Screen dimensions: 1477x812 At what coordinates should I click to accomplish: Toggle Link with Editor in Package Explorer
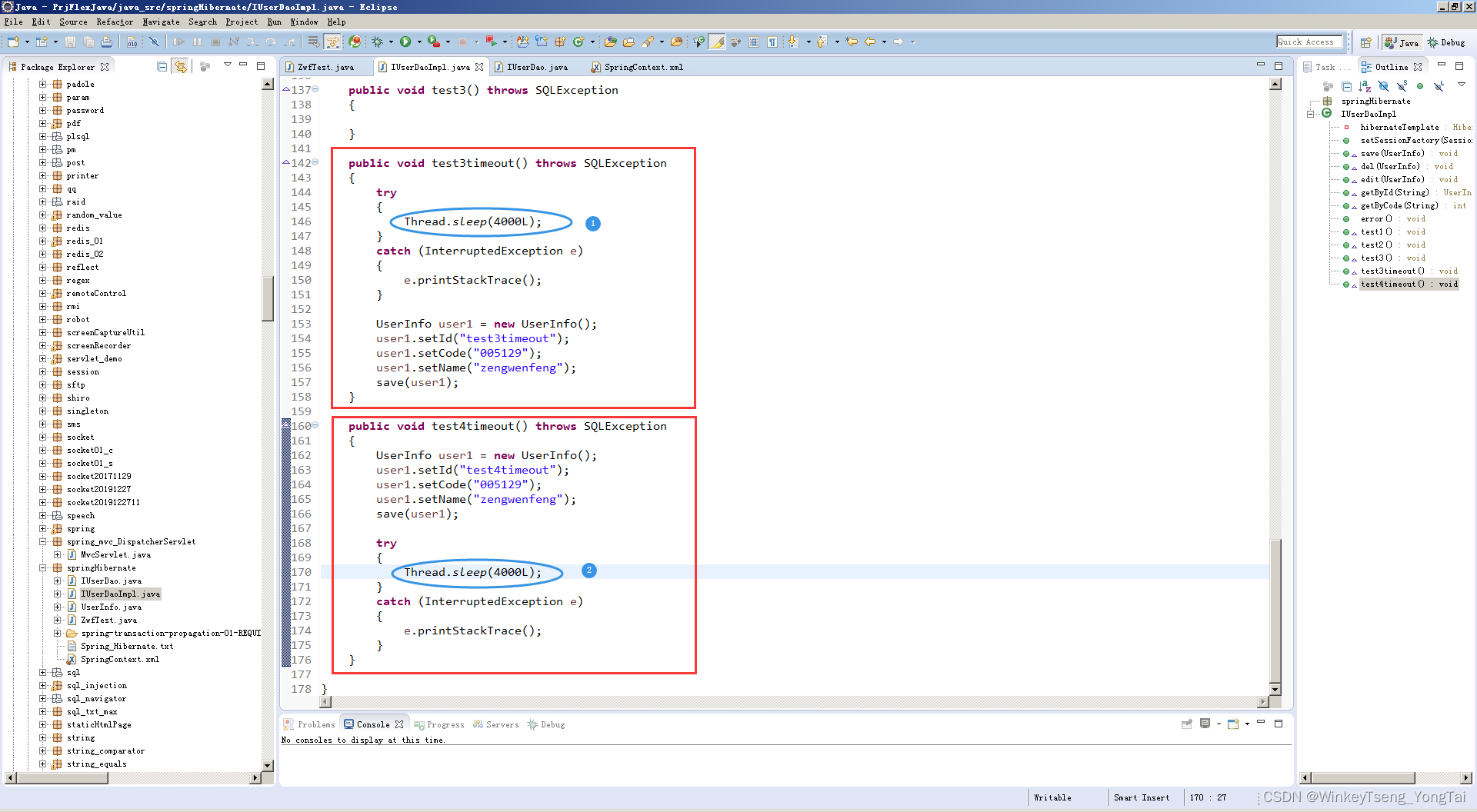180,66
